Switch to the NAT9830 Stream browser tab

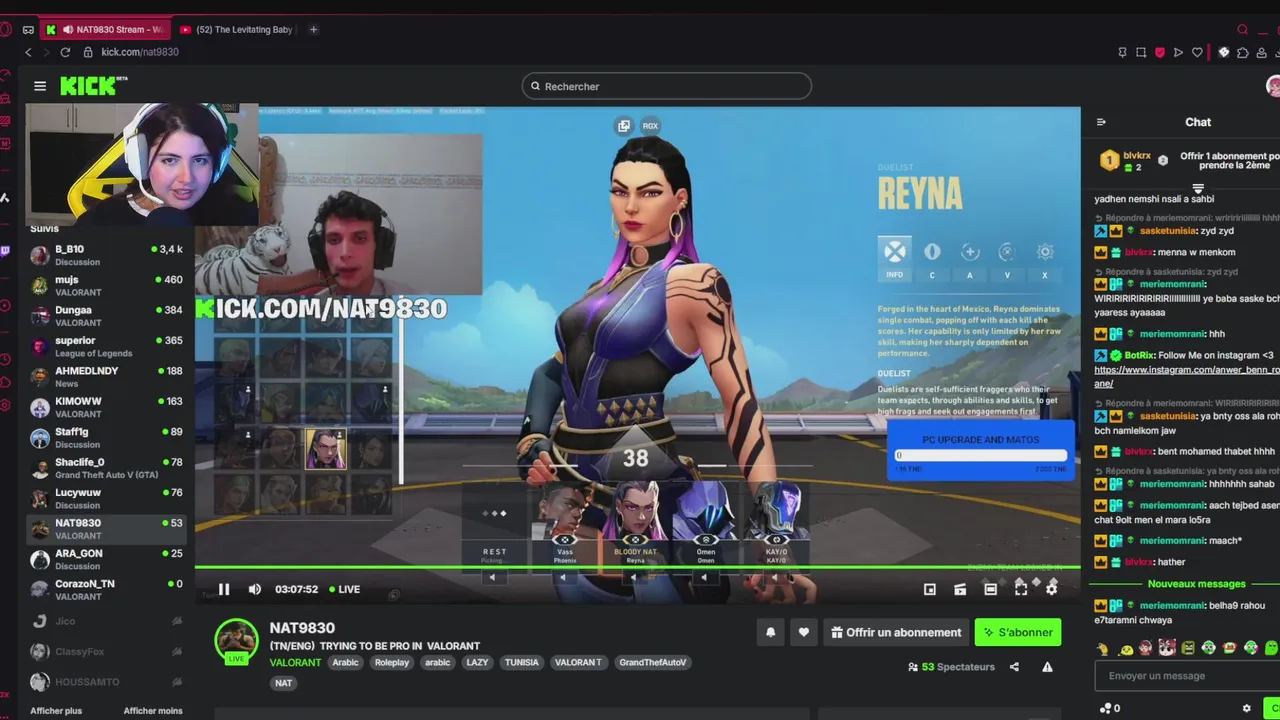coord(105,30)
